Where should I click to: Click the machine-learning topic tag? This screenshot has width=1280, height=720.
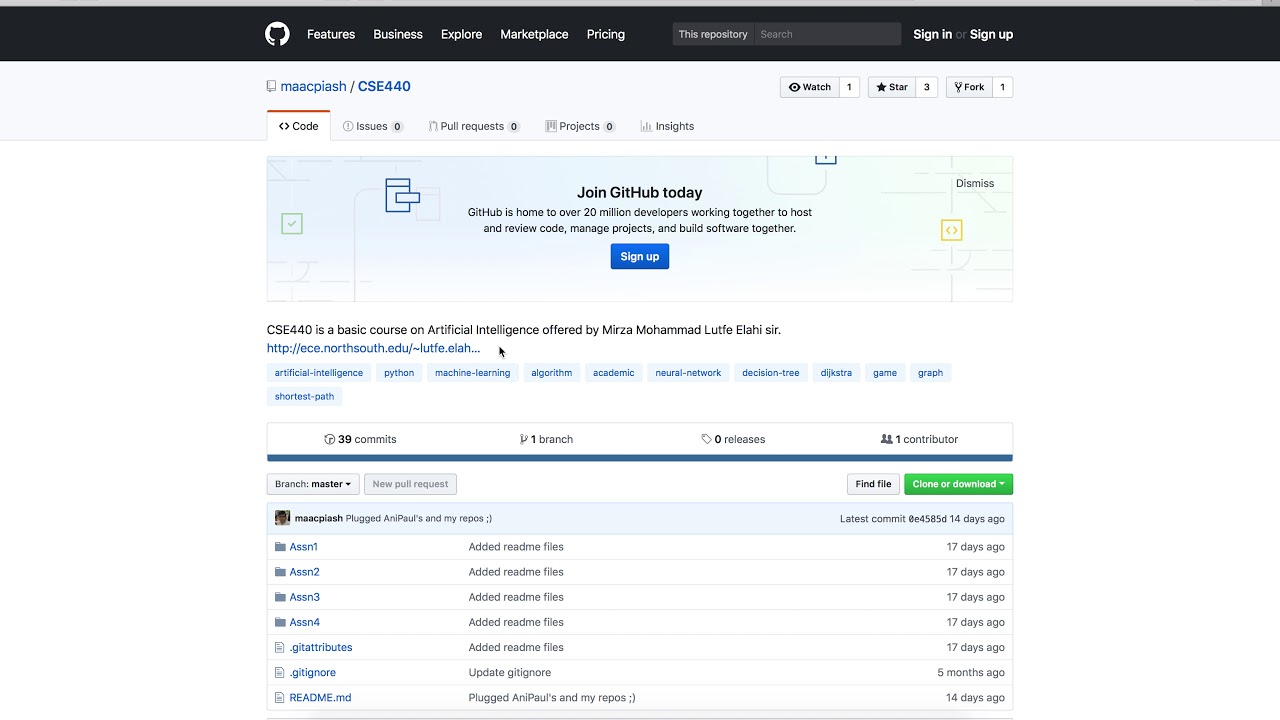pyautogui.click(x=472, y=373)
